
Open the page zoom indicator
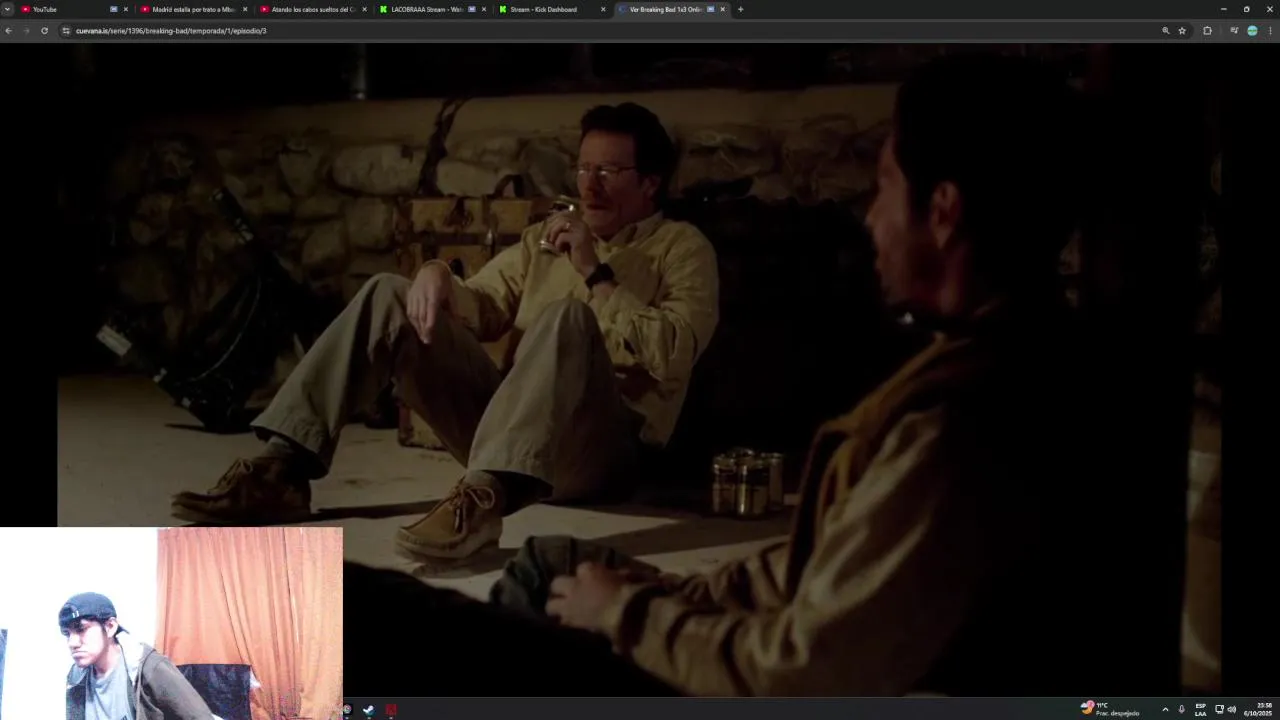[1165, 31]
